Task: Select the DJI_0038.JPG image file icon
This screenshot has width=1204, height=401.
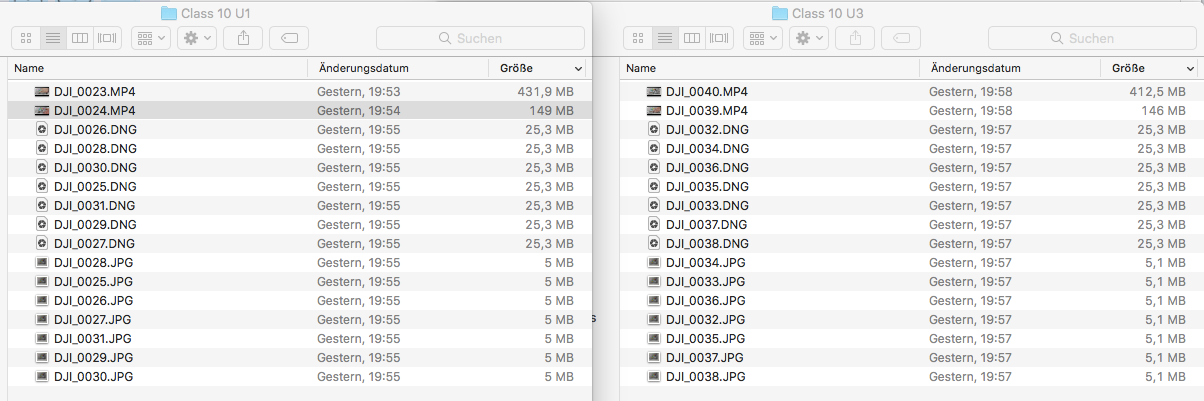Action: [x=653, y=376]
